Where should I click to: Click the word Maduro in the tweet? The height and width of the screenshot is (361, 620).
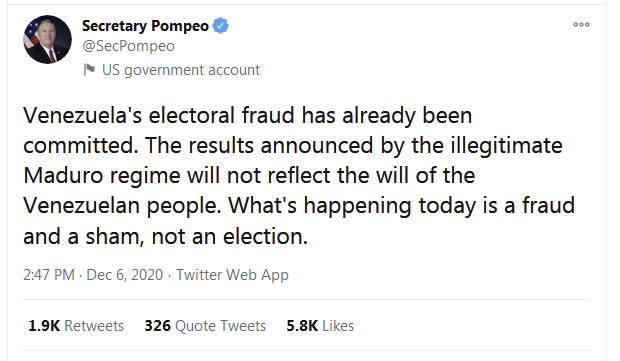click(63, 176)
